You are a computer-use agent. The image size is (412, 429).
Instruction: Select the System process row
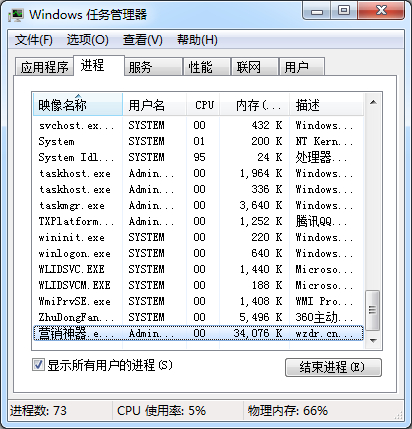[198, 141]
